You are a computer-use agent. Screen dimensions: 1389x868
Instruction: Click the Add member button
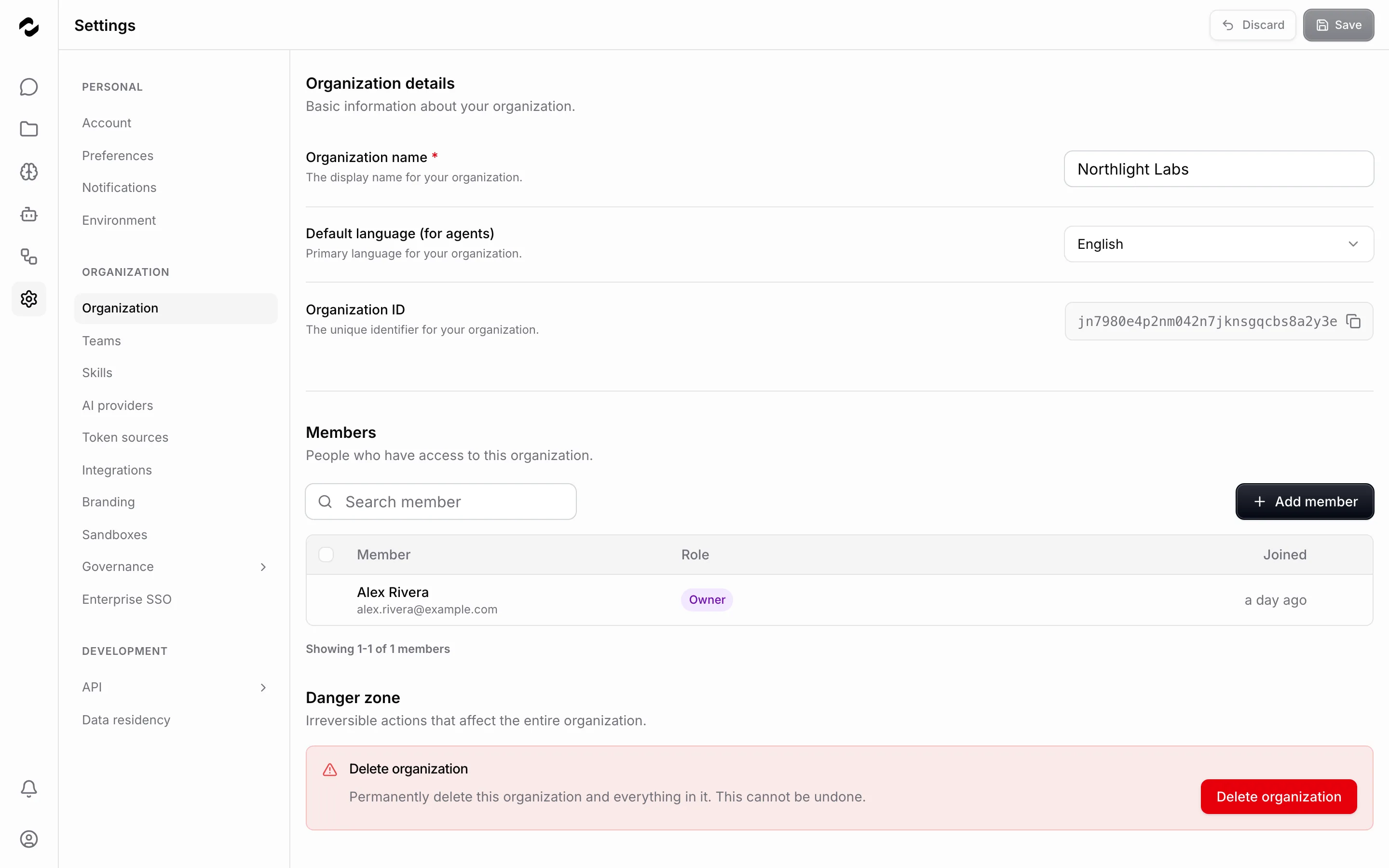1305,502
